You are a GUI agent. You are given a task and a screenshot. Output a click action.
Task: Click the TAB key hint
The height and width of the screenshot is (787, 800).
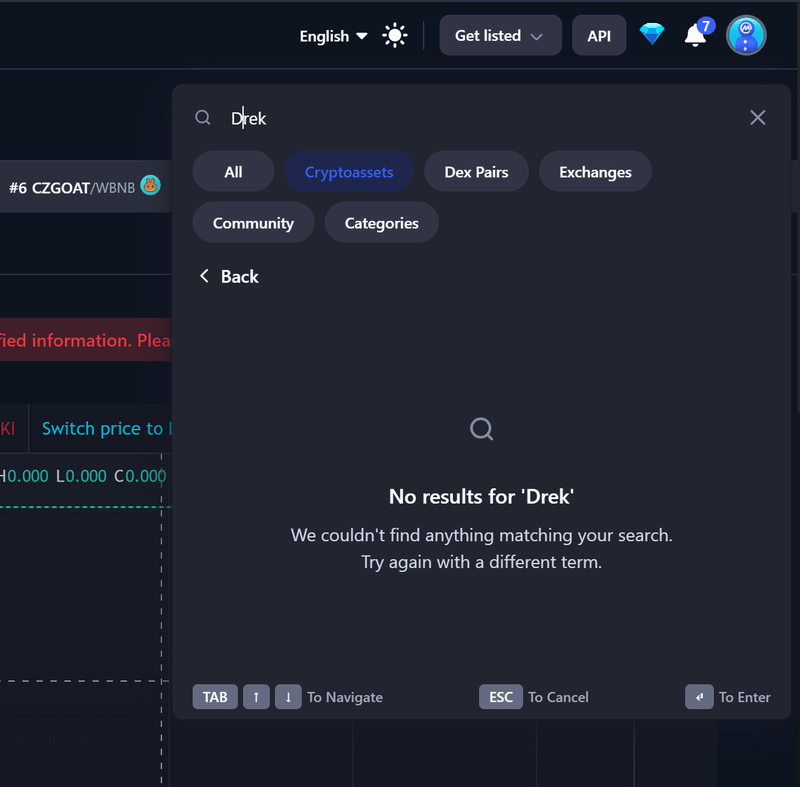215,697
